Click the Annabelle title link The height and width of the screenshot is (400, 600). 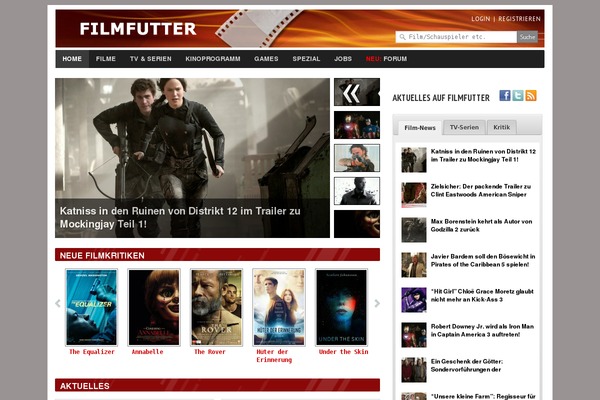tap(147, 352)
